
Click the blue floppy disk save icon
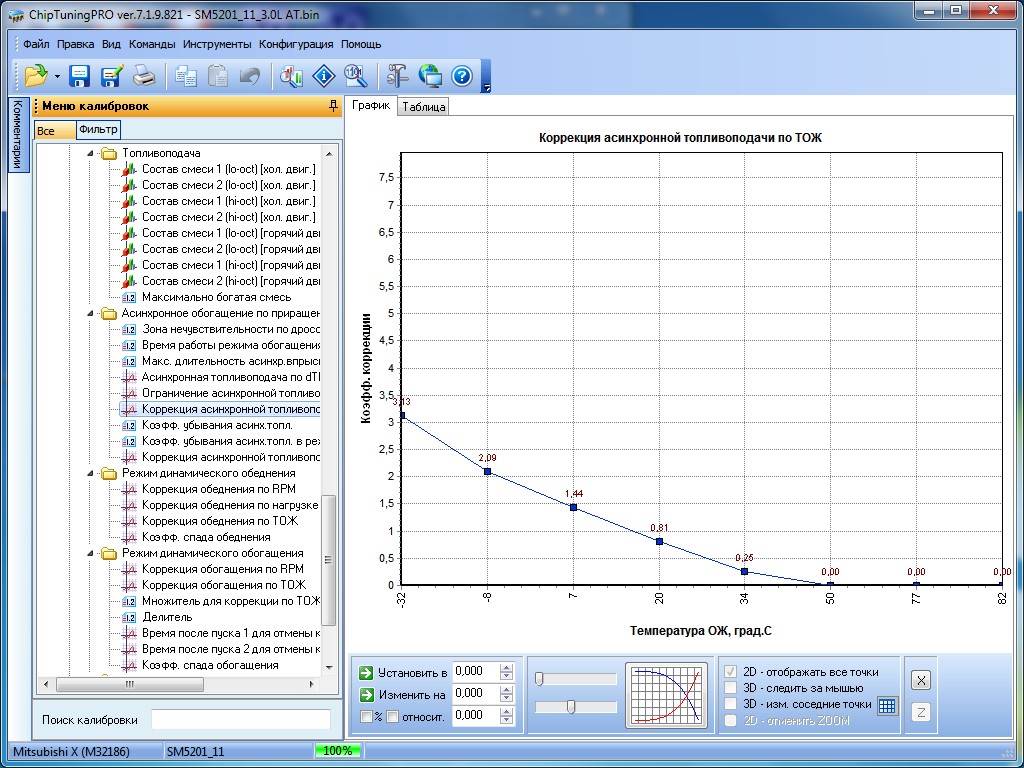pyautogui.click(x=80, y=75)
